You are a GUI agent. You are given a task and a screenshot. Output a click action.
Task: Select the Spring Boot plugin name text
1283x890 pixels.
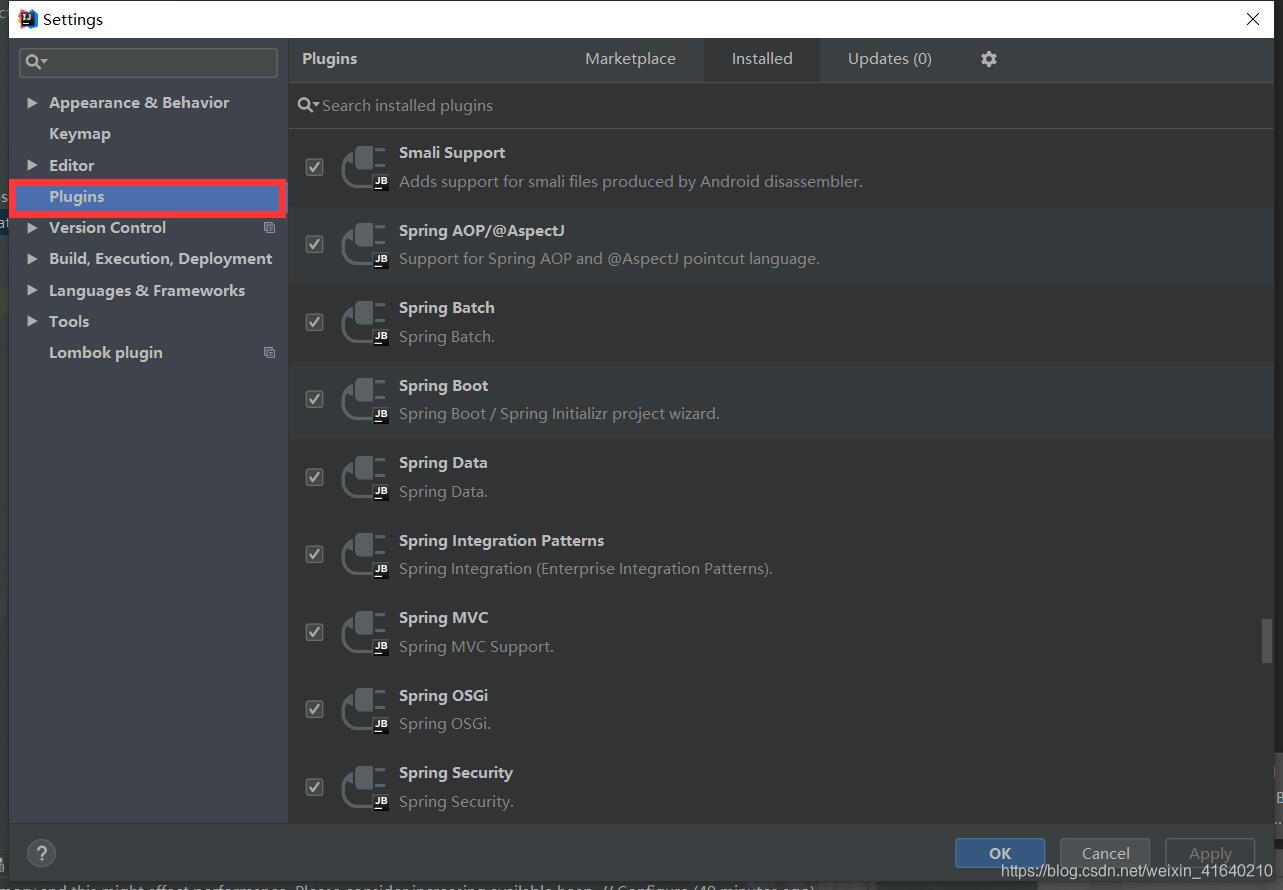pyautogui.click(x=443, y=385)
